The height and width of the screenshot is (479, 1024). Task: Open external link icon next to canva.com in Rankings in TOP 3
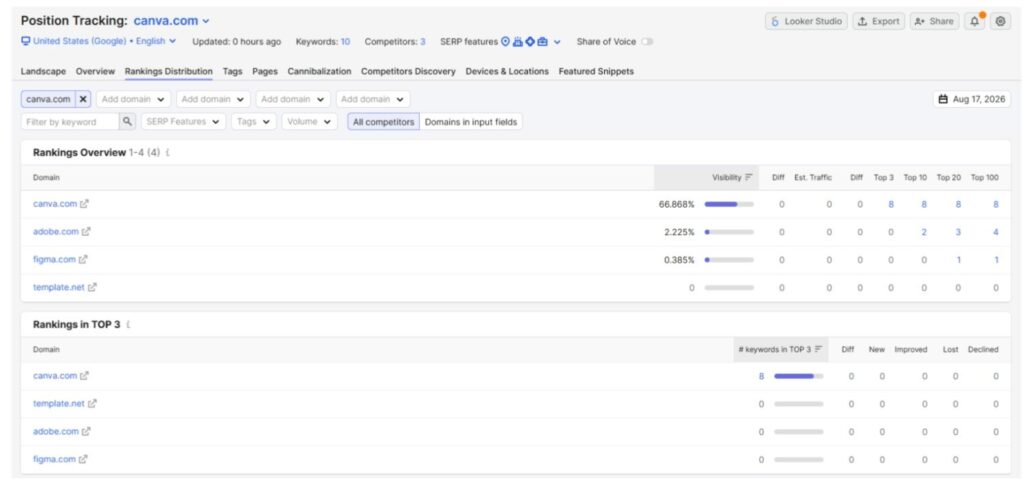click(x=84, y=376)
